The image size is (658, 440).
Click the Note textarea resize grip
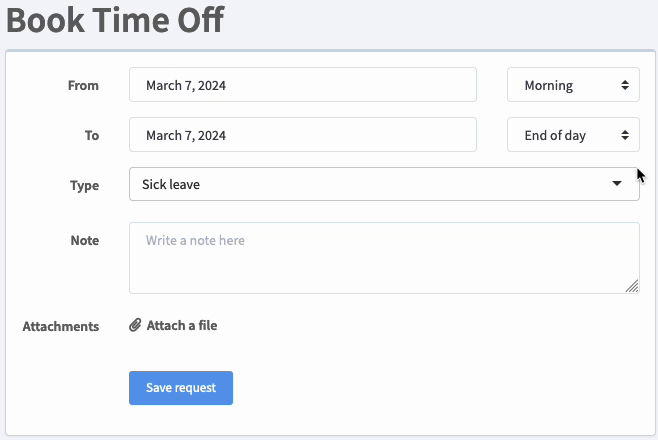tap(632, 286)
